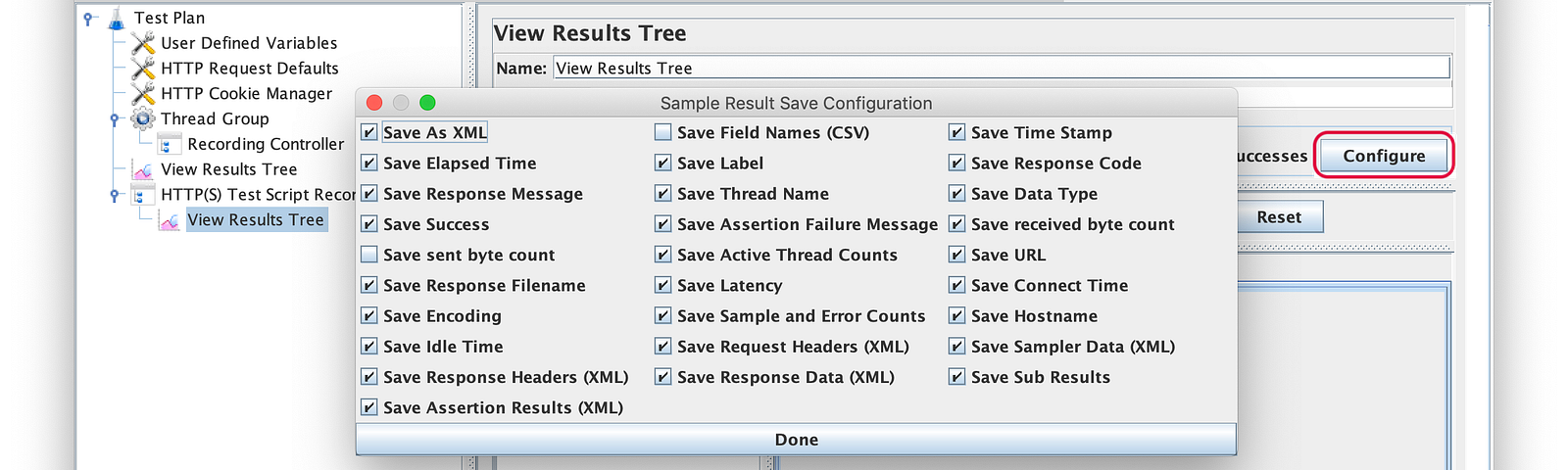This screenshot has height=470, width=1568.
Task: Collapse the HTTP(S) Test Script Recorder node
Action: [x=116, y=196]
